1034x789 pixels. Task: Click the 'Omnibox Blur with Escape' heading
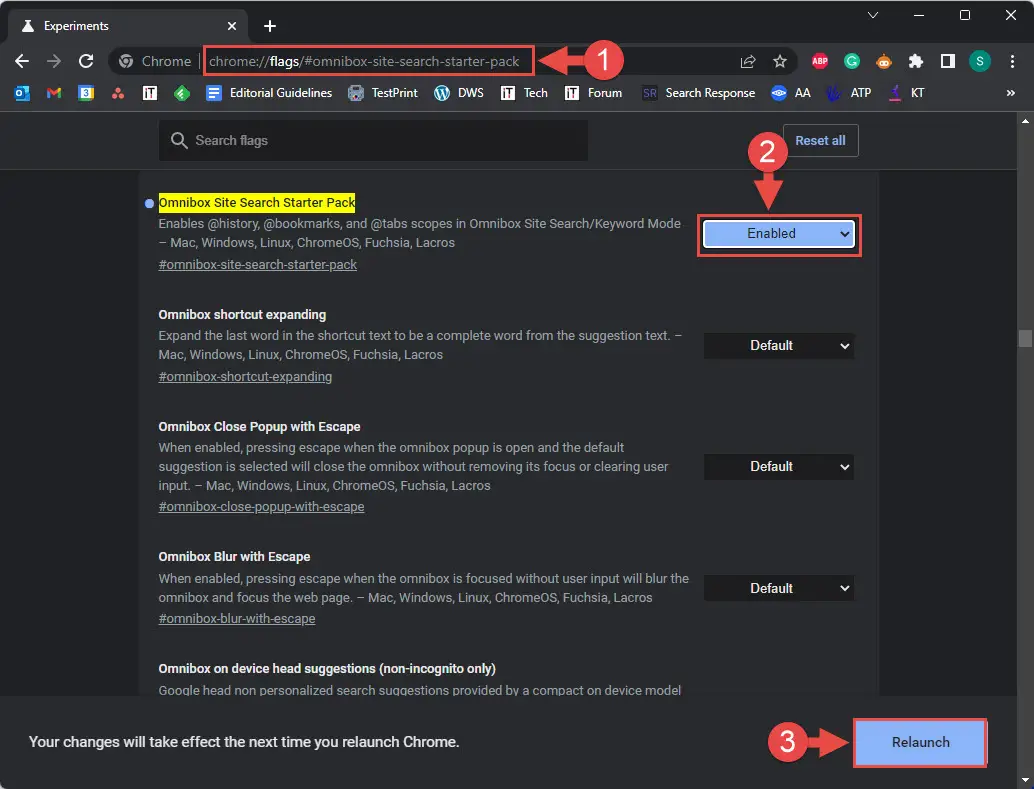click(x=234, y=557)
